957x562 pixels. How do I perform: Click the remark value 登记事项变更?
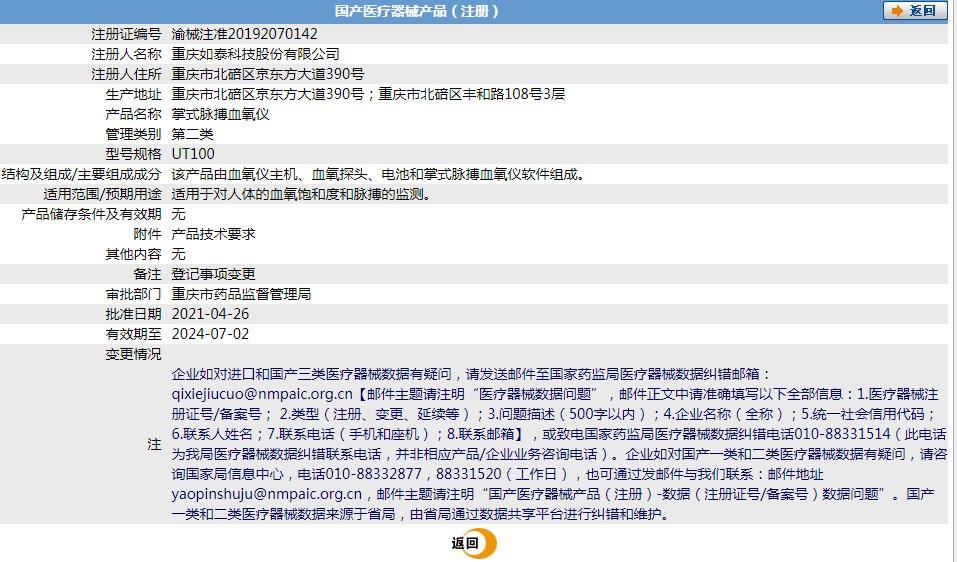tap(214, 274)
